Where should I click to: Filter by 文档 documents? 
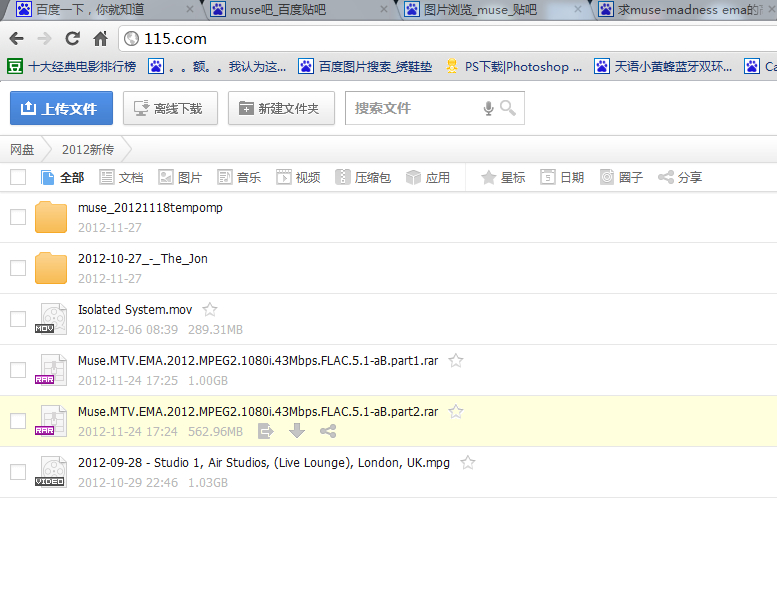[x=121, y=177]
